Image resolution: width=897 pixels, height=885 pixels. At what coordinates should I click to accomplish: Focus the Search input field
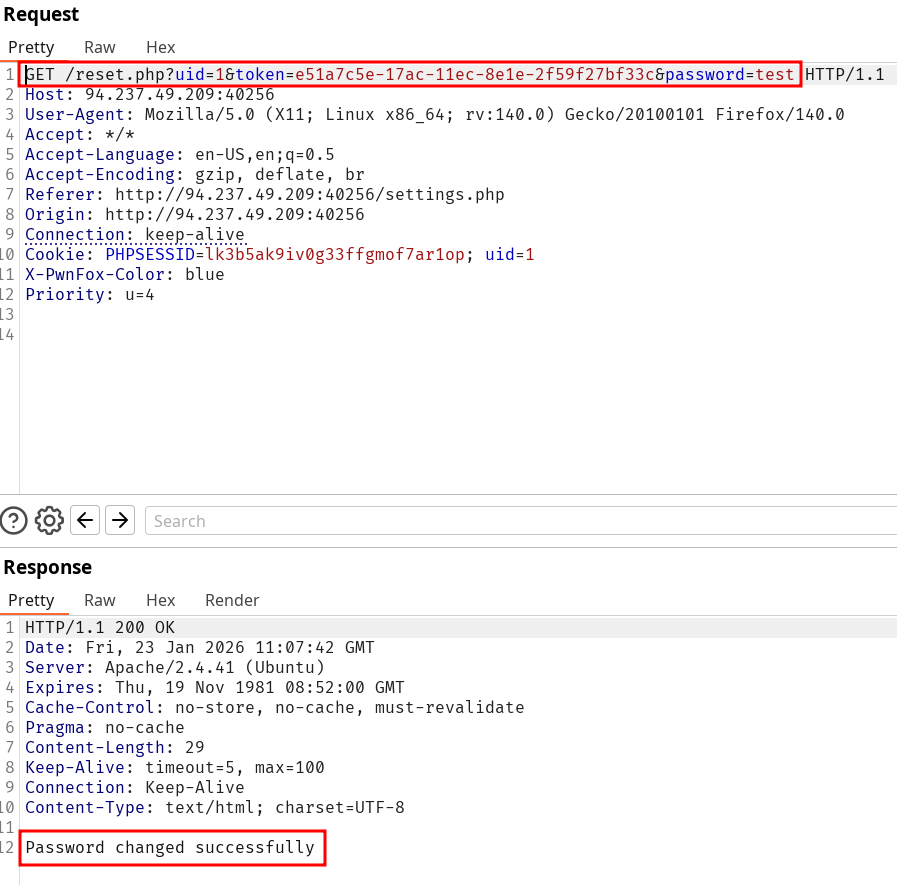pyautogui.click(x=520, y=521)
